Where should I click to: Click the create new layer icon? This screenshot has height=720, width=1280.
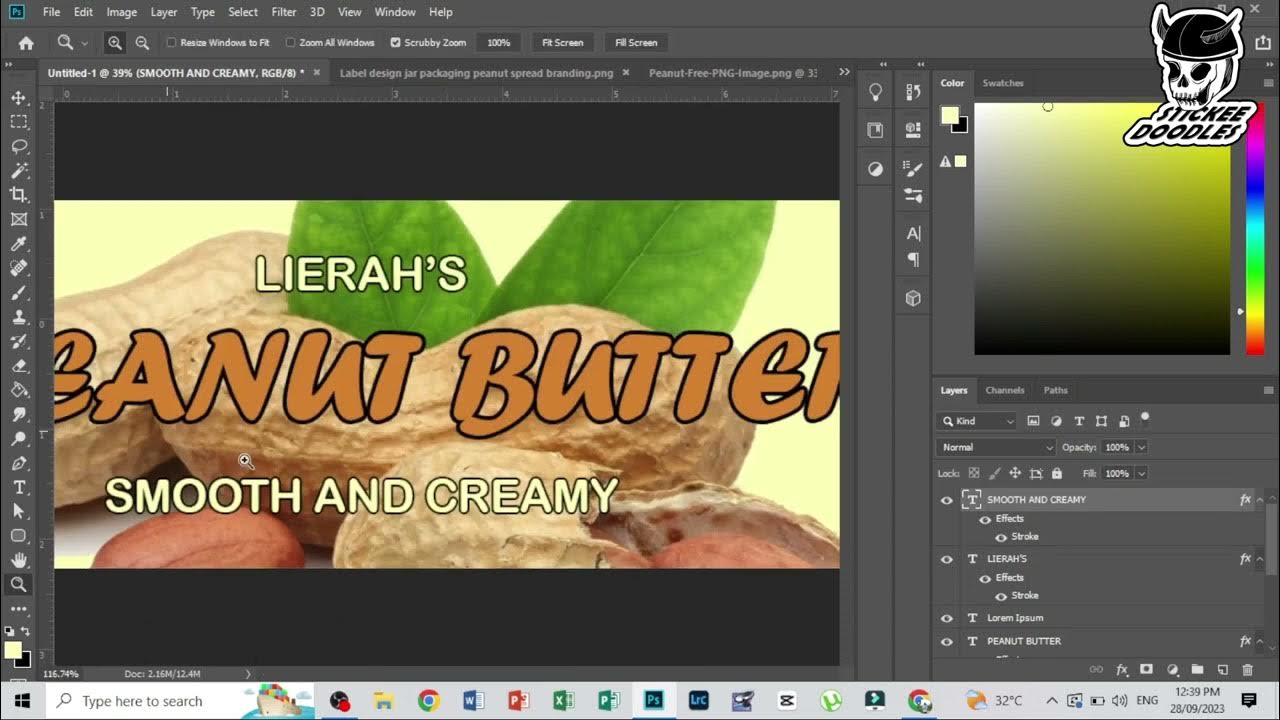pos(1222,669)
